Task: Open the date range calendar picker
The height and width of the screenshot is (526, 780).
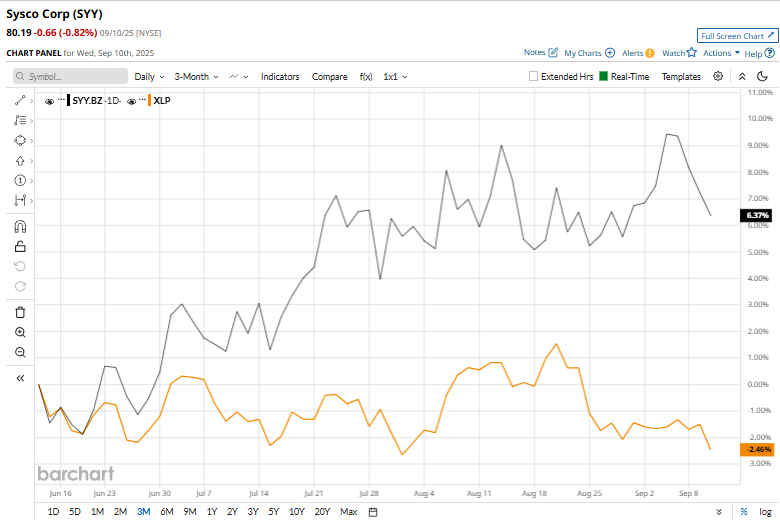Action: click(x=373, y=512)
